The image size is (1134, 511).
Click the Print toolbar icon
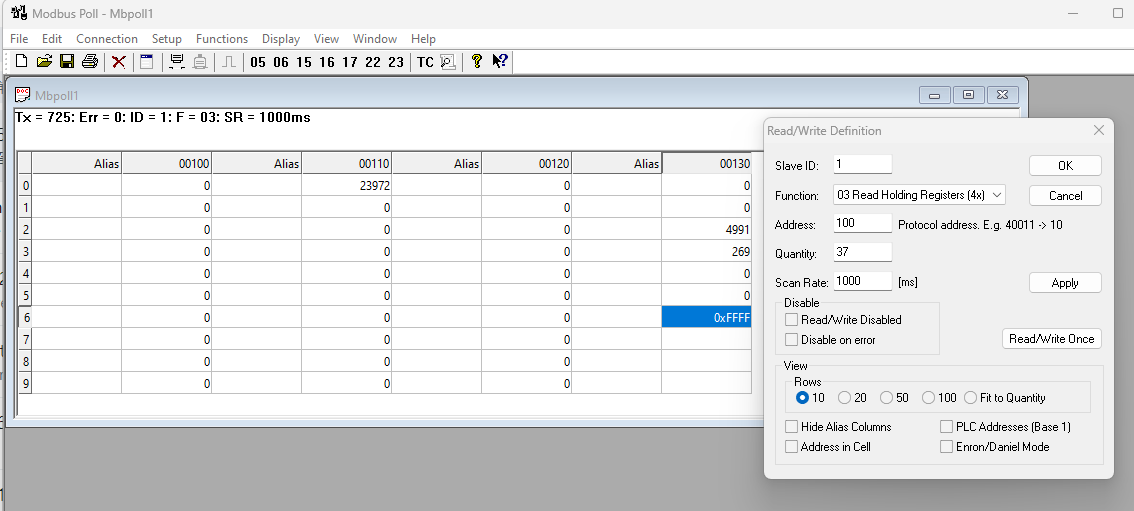point(90,62)
